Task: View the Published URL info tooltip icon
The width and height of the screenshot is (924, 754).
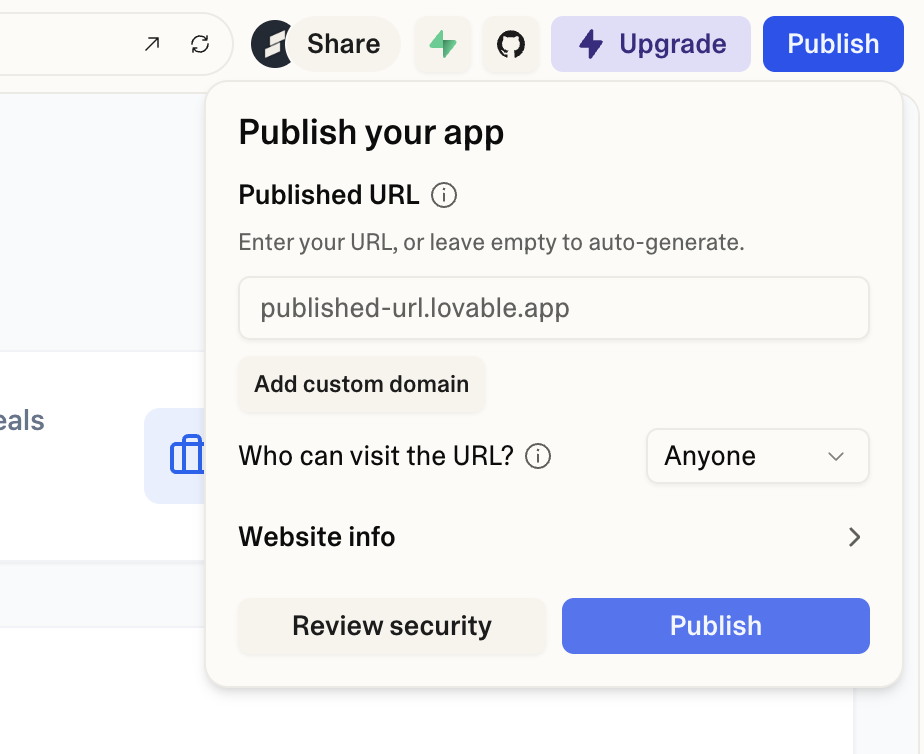Action: pyautogui.click(x=443, y=195)
